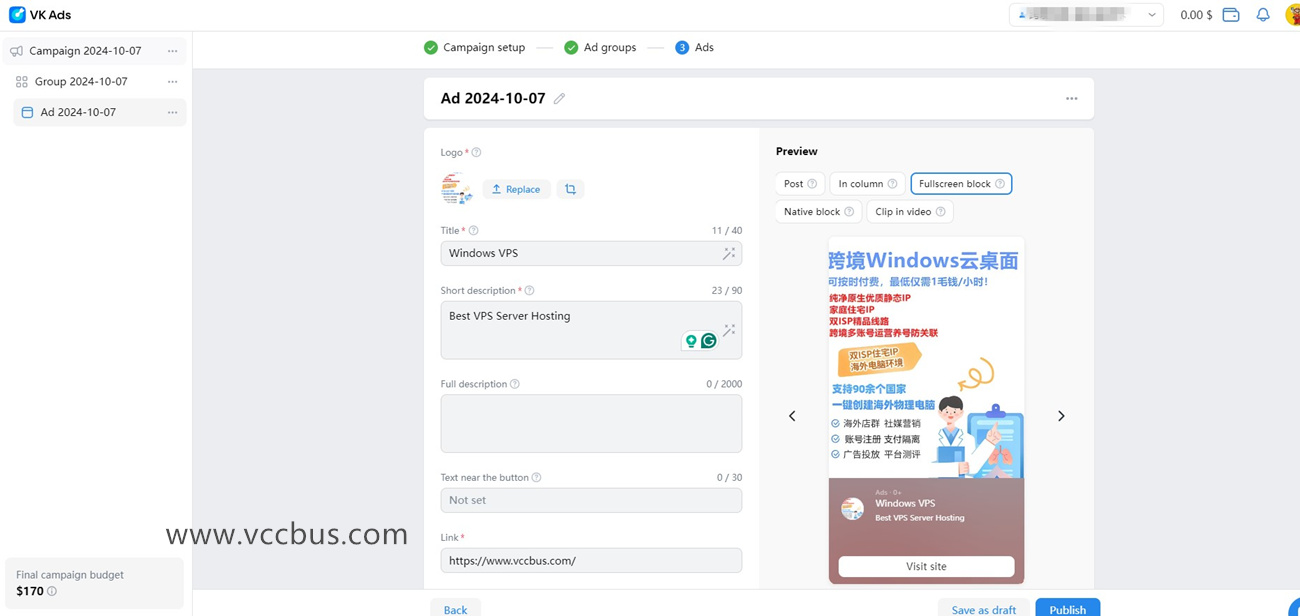Click the AI wand icon in Title field
This screenshot has width=1300, height=616.
(x=729, y=253)
